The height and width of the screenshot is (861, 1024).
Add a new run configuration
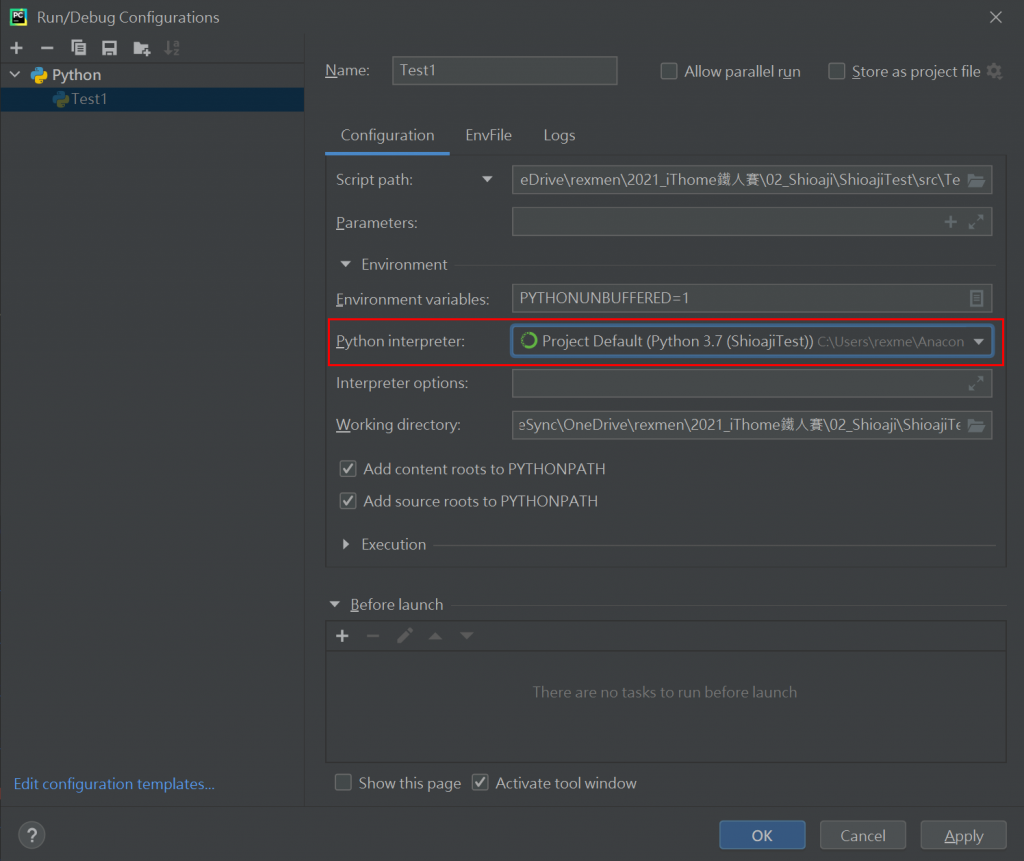[x=16, y=48]
